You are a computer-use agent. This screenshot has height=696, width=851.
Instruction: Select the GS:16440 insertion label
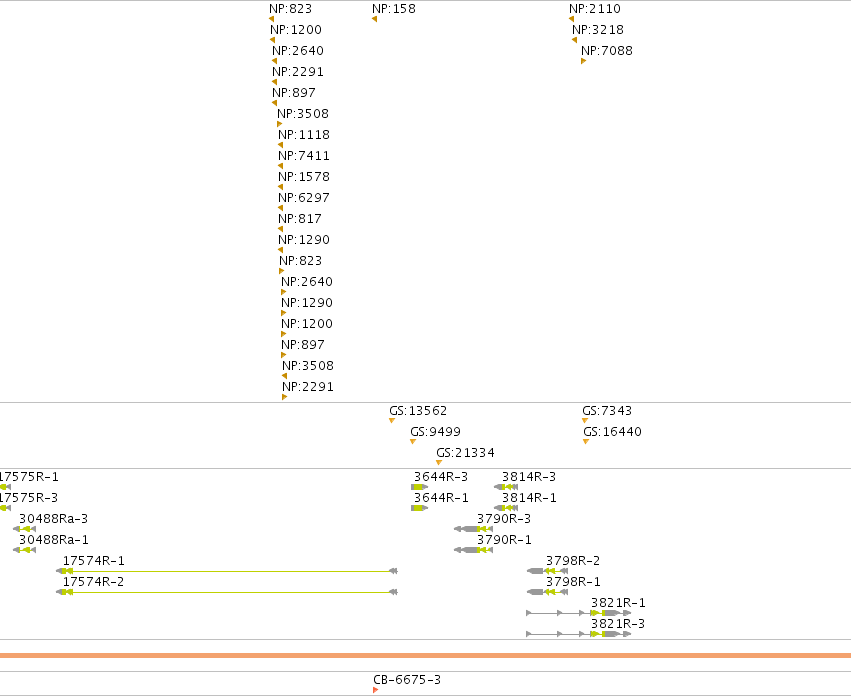point(613,432)
